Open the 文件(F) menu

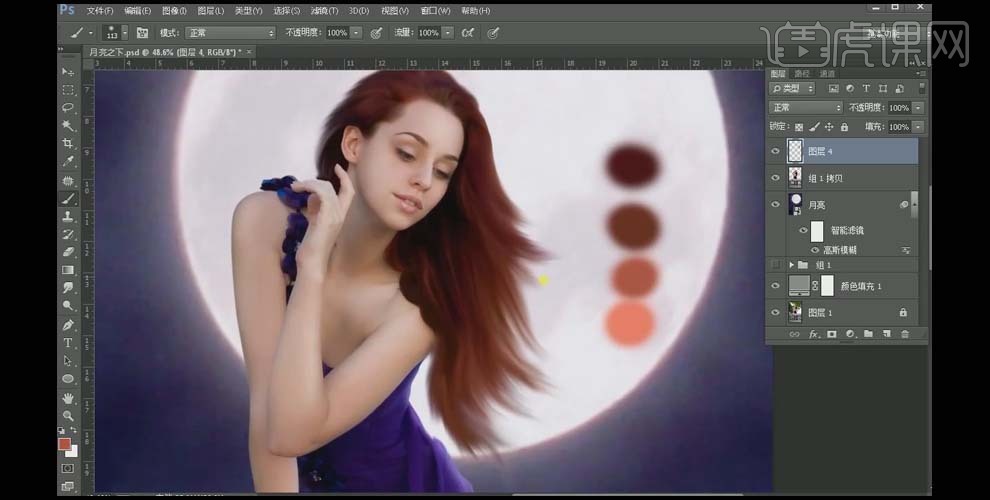100,11
